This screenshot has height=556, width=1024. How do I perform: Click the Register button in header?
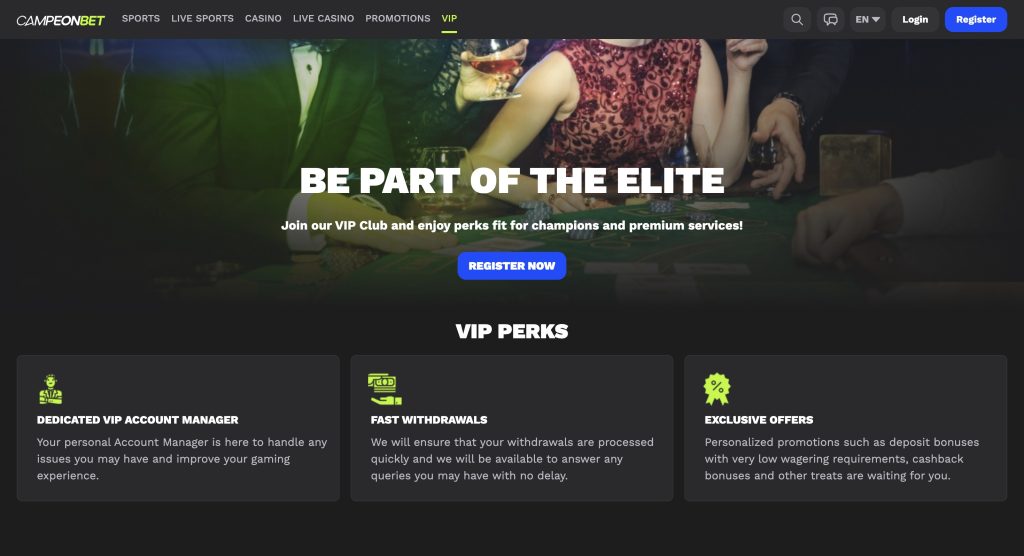coord(976,20)
